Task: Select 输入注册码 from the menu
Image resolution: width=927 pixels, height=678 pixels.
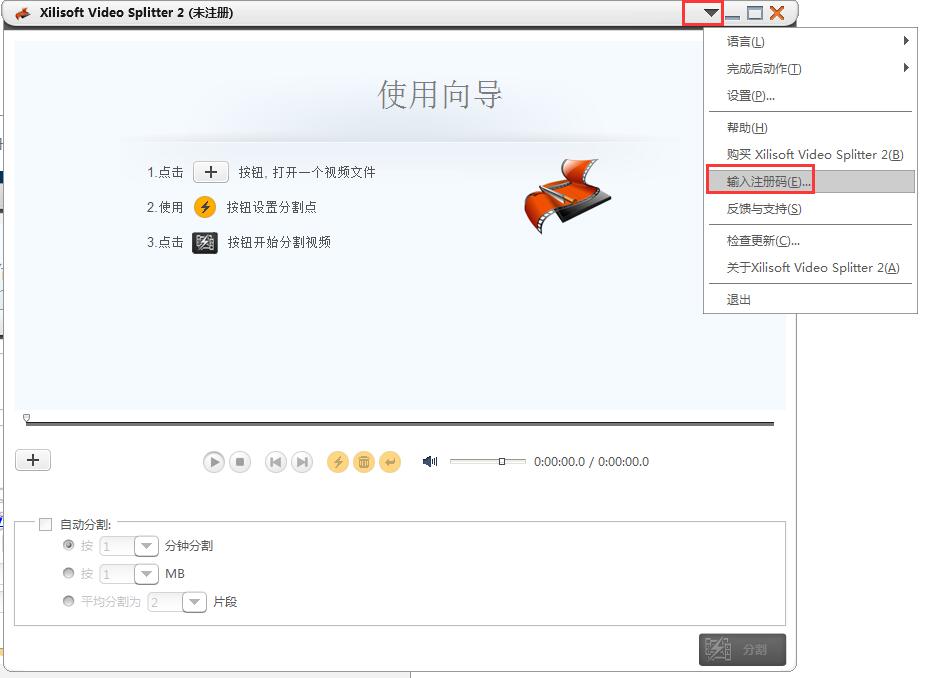Action: pos(769,181)
